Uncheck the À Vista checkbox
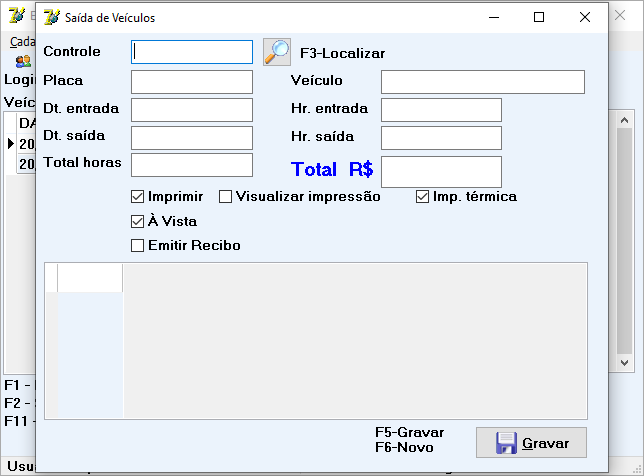The image size is (644, 476). [x=138, y=222]
